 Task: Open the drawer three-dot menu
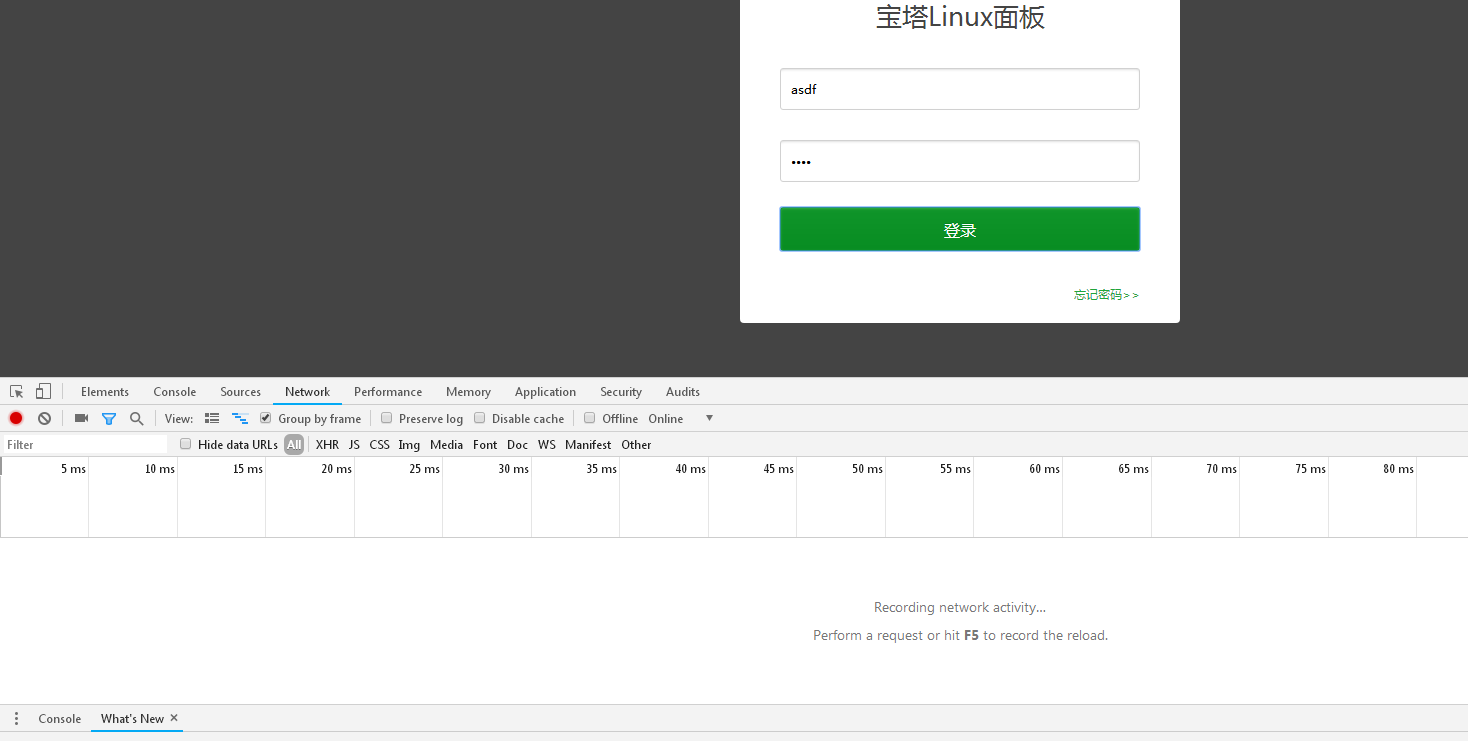pos(16,718)
